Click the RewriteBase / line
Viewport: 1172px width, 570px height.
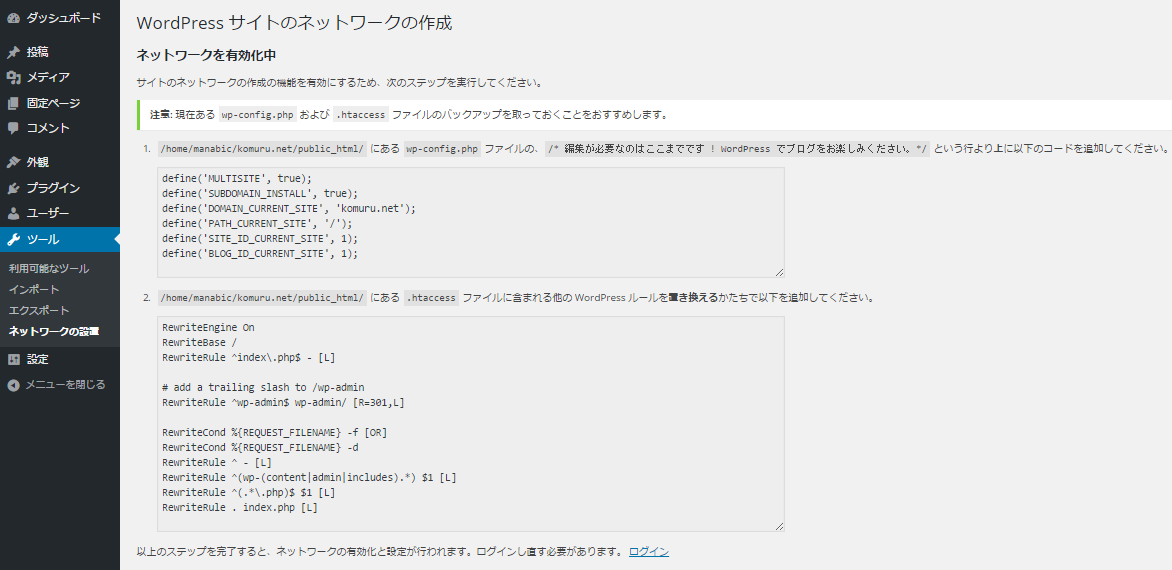[x=199, y=343]
